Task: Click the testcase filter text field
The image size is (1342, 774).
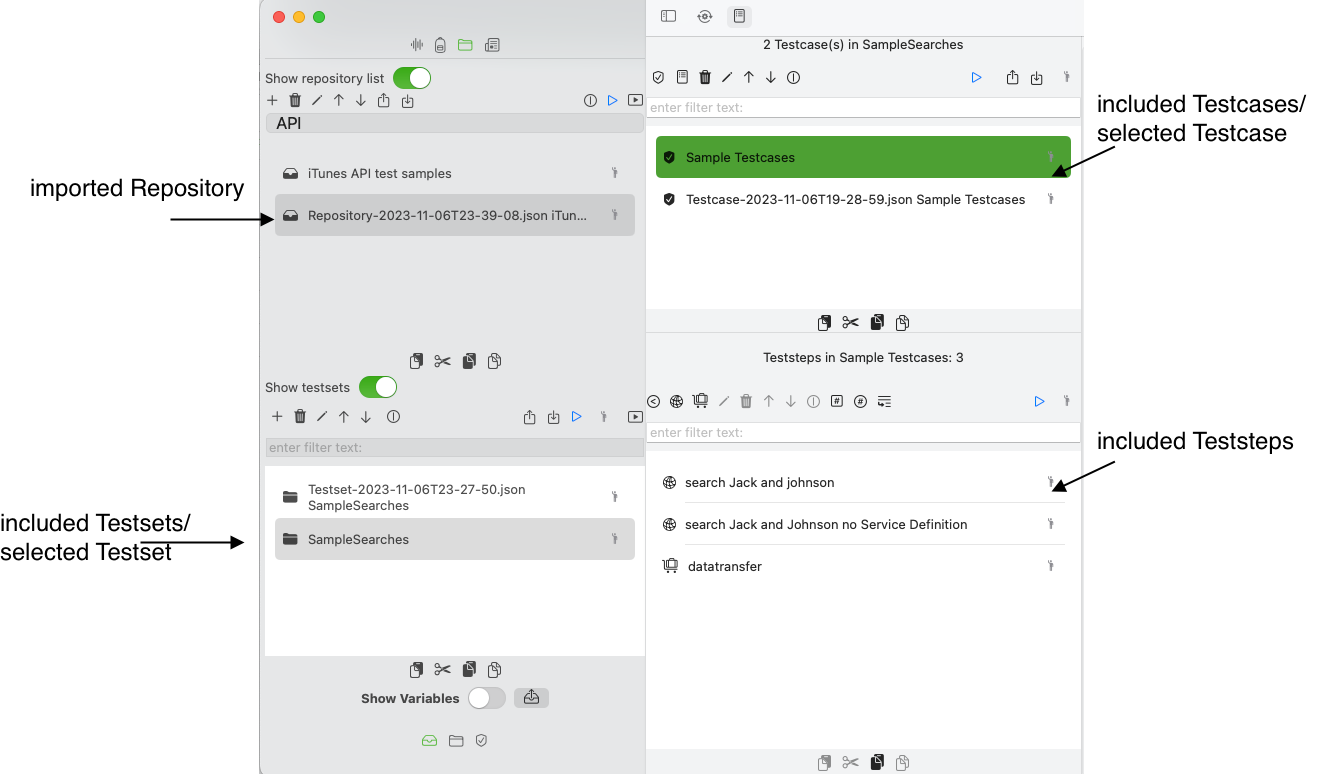Action: (x=863, y=107)
